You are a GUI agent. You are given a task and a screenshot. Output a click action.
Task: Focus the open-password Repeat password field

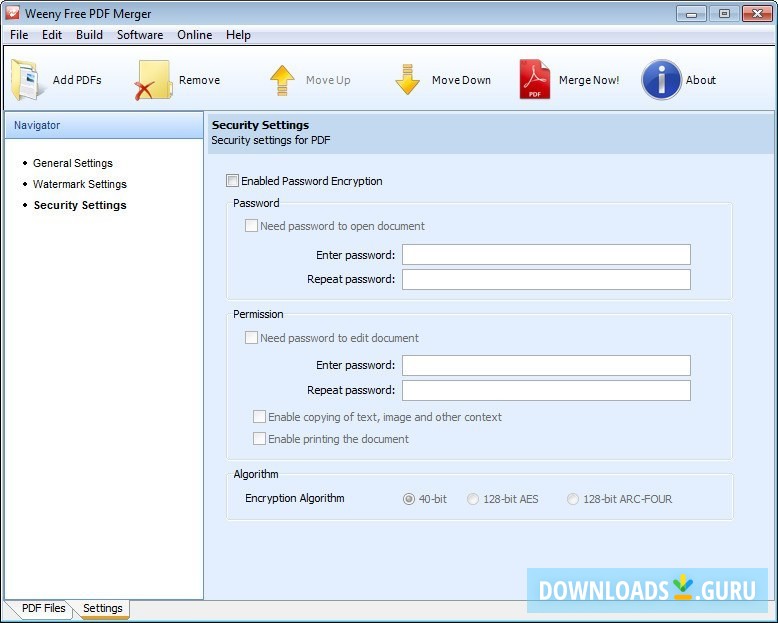(x=546, y=279)
